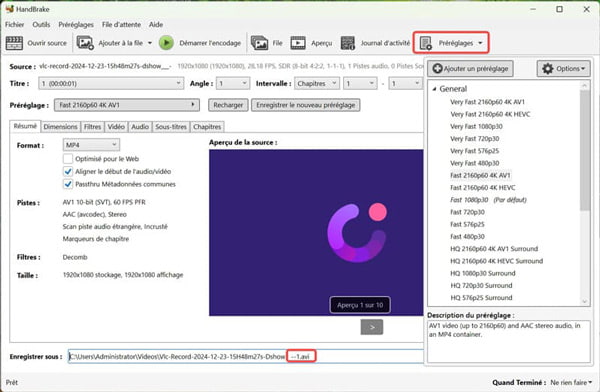This screenshot has height=392, width=600.
Task: Click the HandBrake app logo in title bar
Action: (10, 8)
